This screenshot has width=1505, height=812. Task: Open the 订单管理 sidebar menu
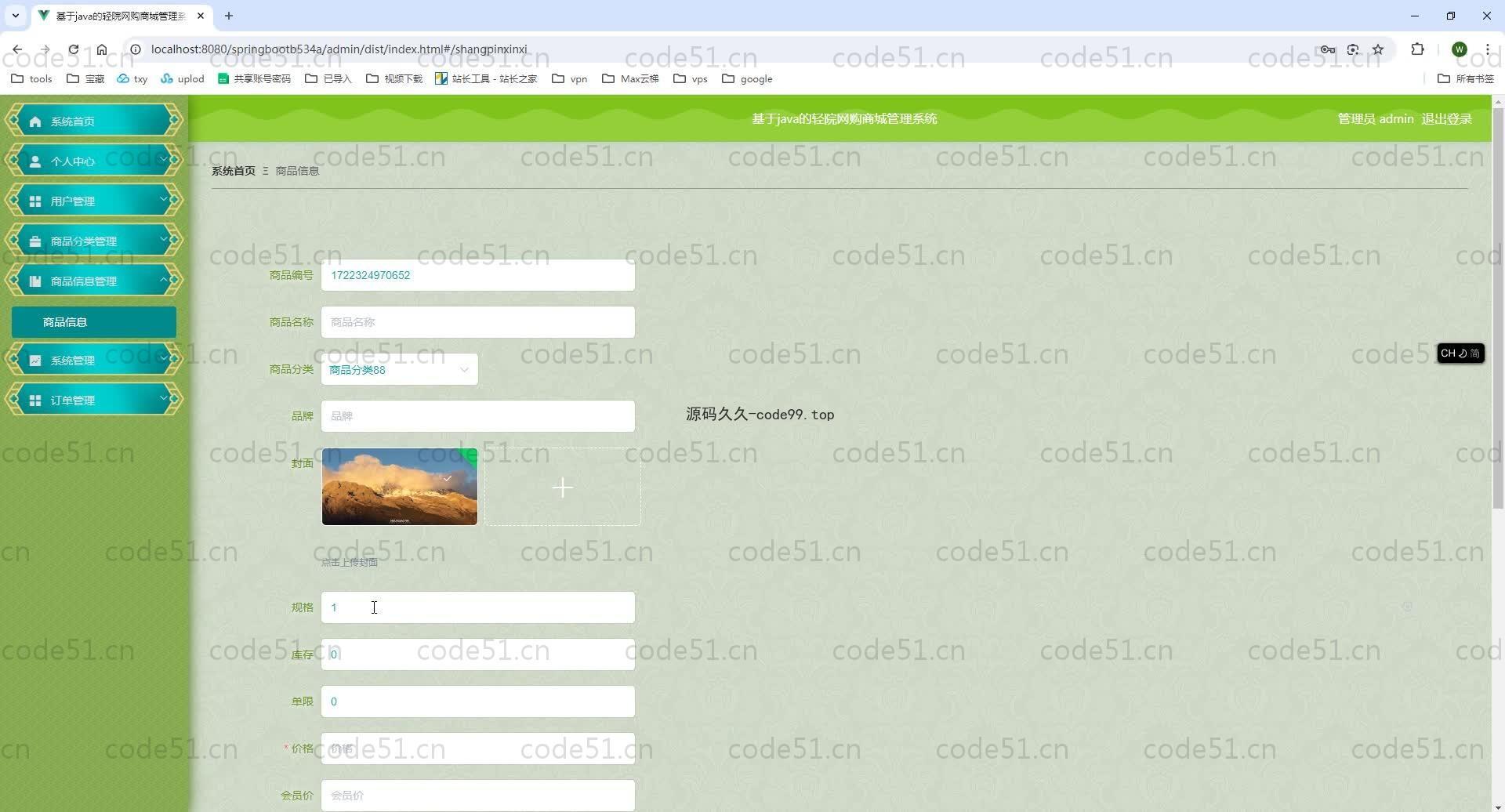(x=93, y=400)
